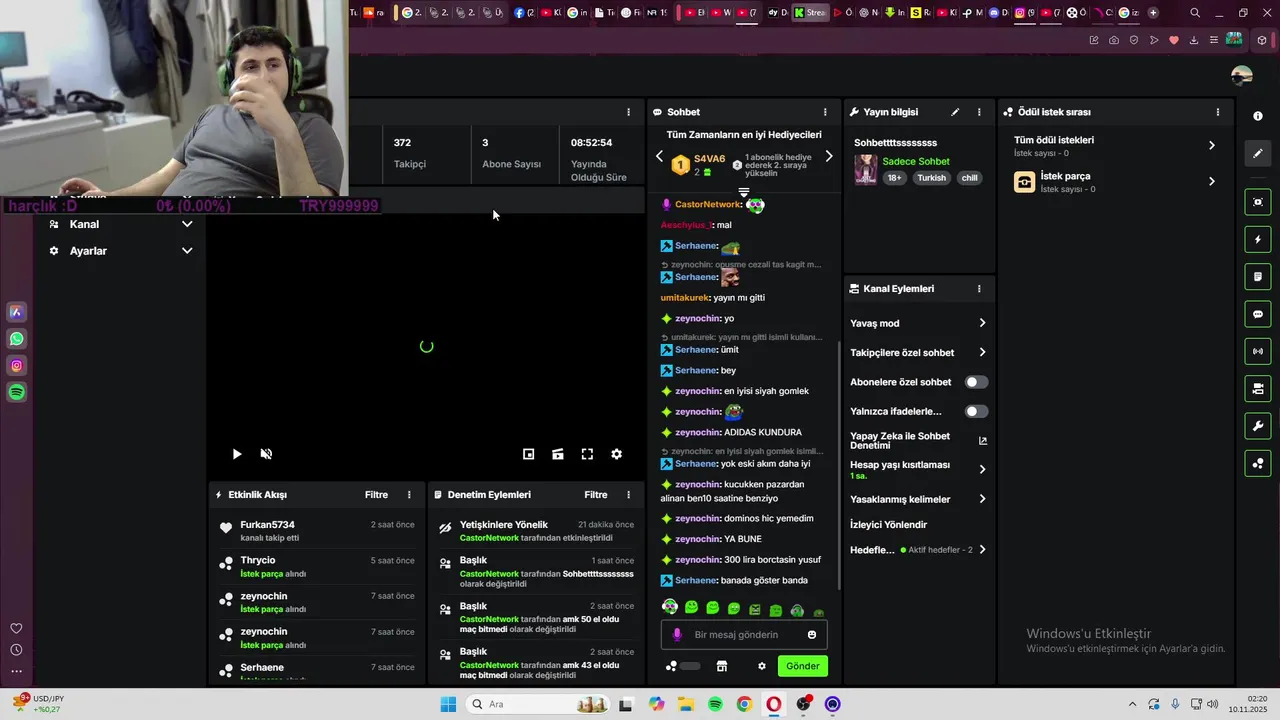The image size is (1280, 720).
Task: Open Chrome from the Windows taskbar
Action: tap(744, 704)
